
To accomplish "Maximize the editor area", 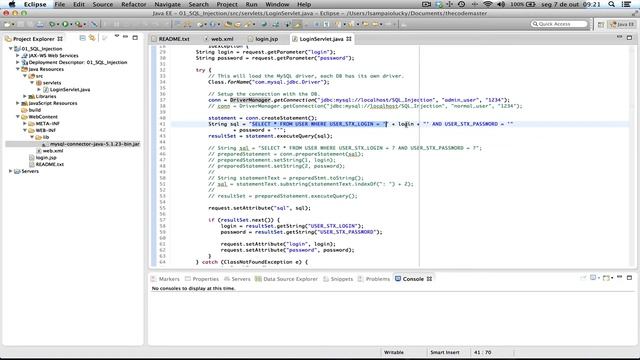I will pyautogui.click(x=629, y=38).
